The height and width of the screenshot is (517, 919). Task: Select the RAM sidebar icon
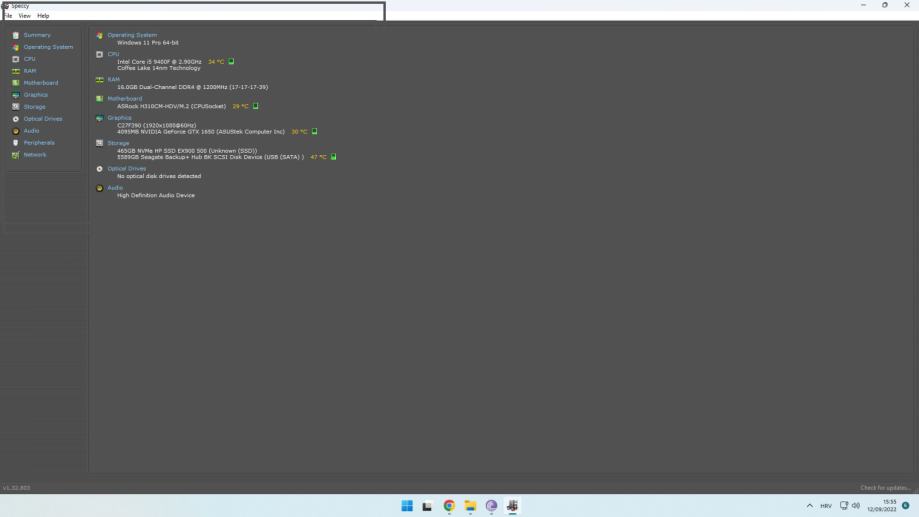click(16, 71)
